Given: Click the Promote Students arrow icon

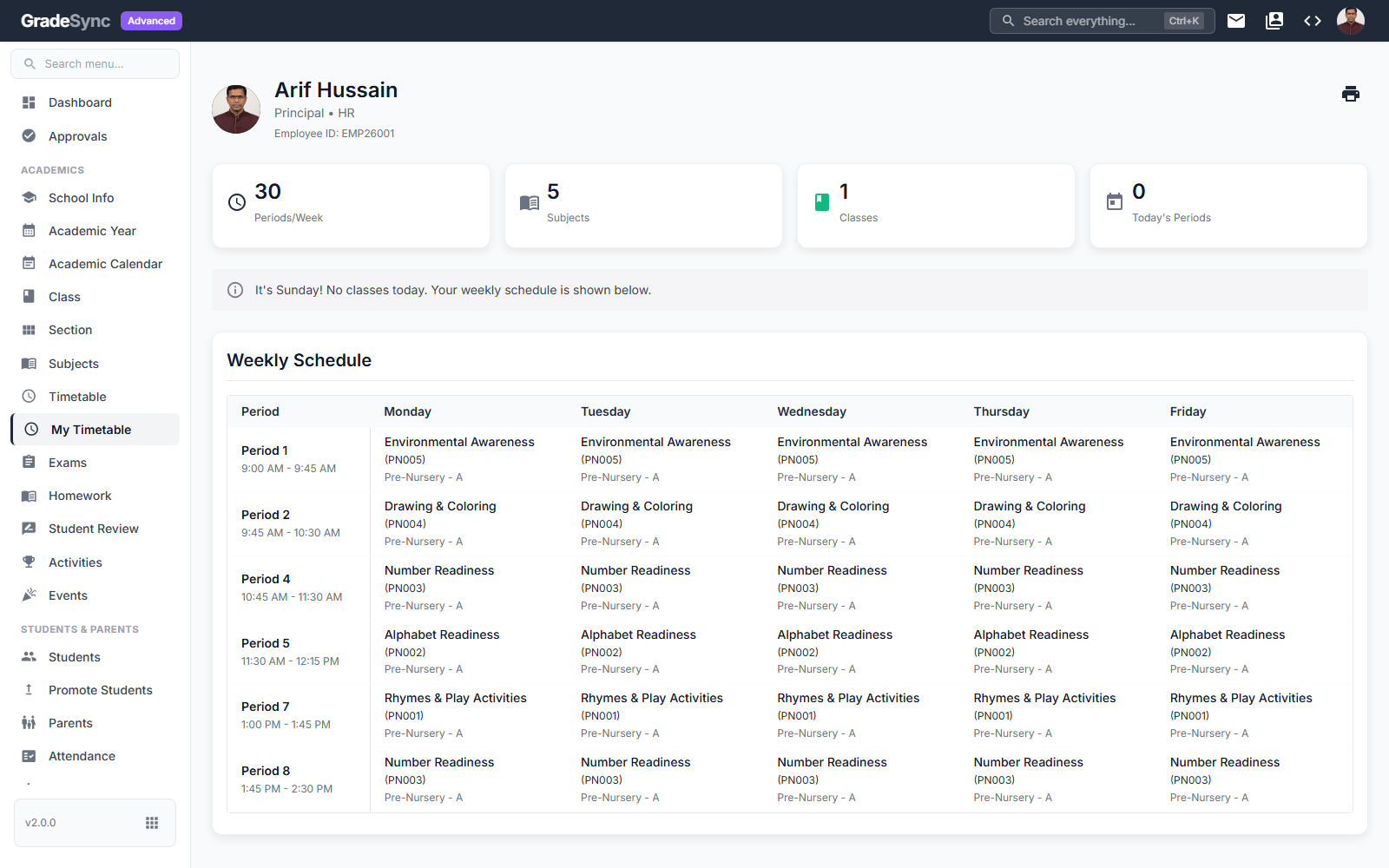Looking at the screenshot, I should coord(29,689).
